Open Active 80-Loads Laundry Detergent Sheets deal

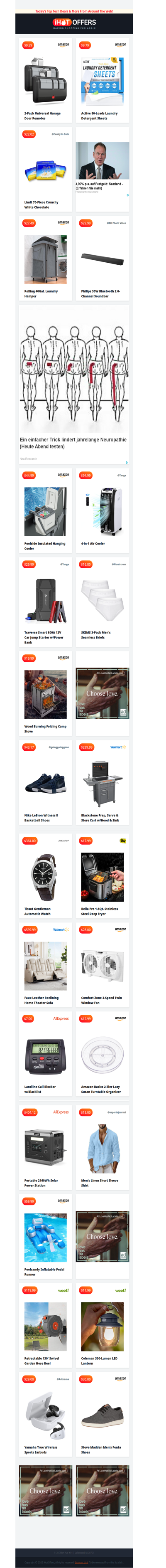coord(99,116)
